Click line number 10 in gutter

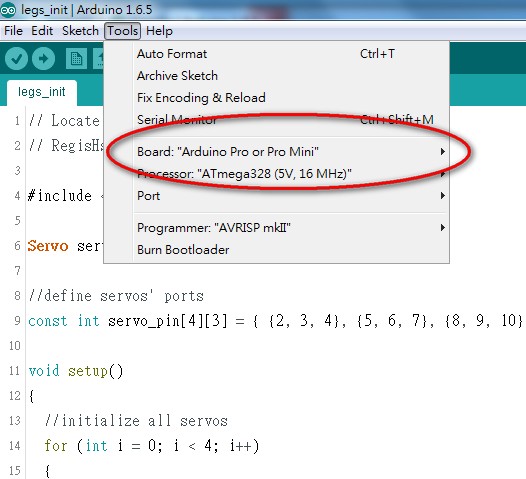coord(15,345)
